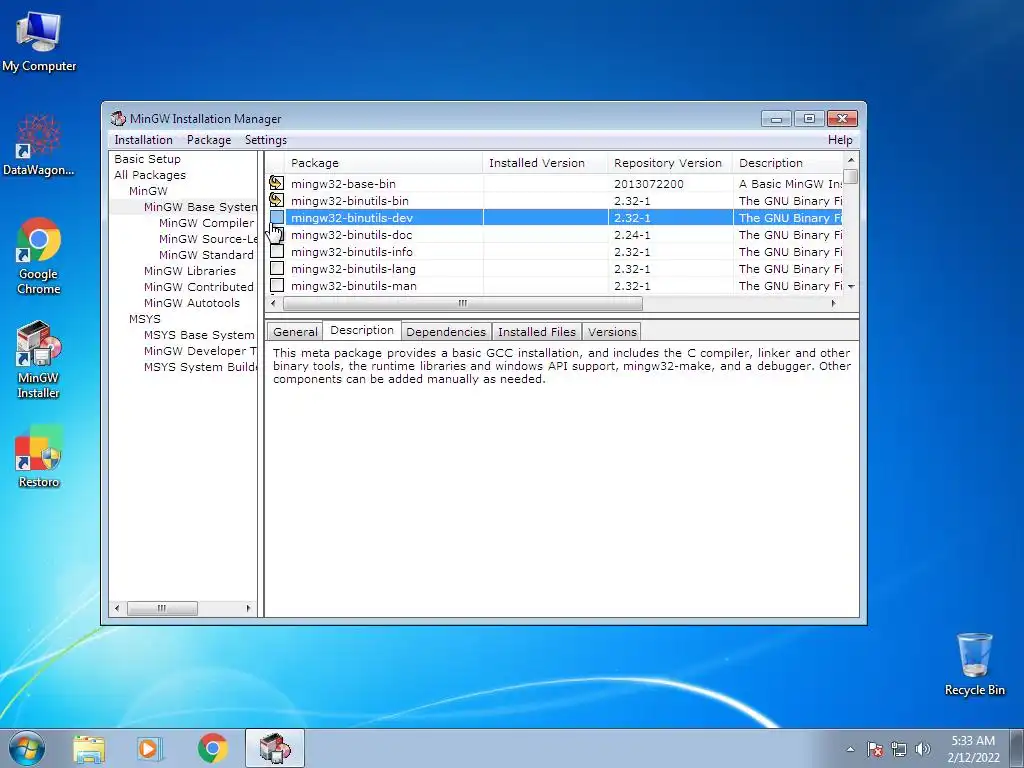The width and height of the screenshot is (1024, 768).
Task: Click package list horizontal scrollbar thumb
Action: click(x=463, y=303)
